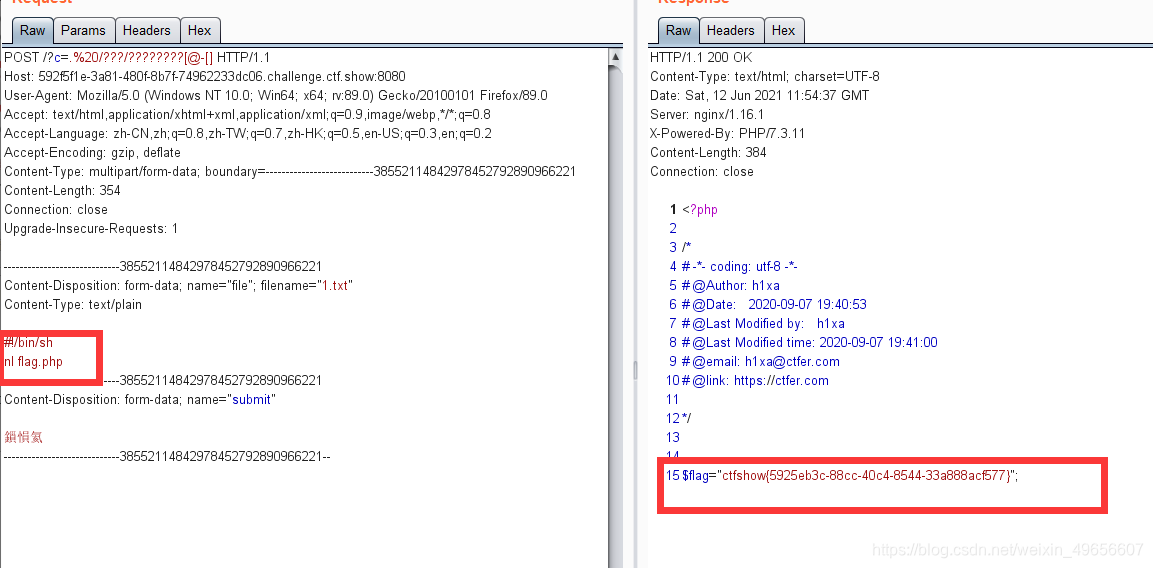Click the filename "1.txt" Content-Disposition line

point(179,285)
